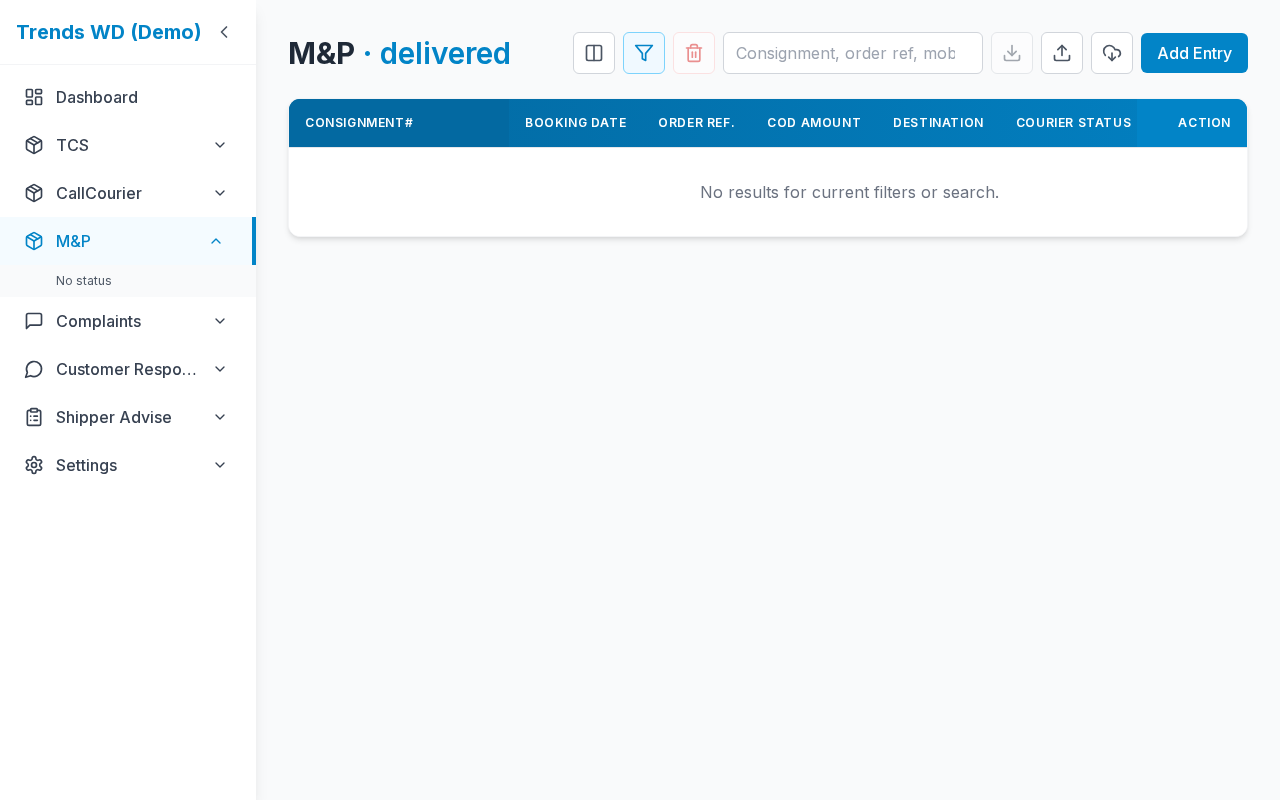Collapse the M&P submenu chevron
The width and height of the screenshot is (1280, 800).
tap(216, 241)
